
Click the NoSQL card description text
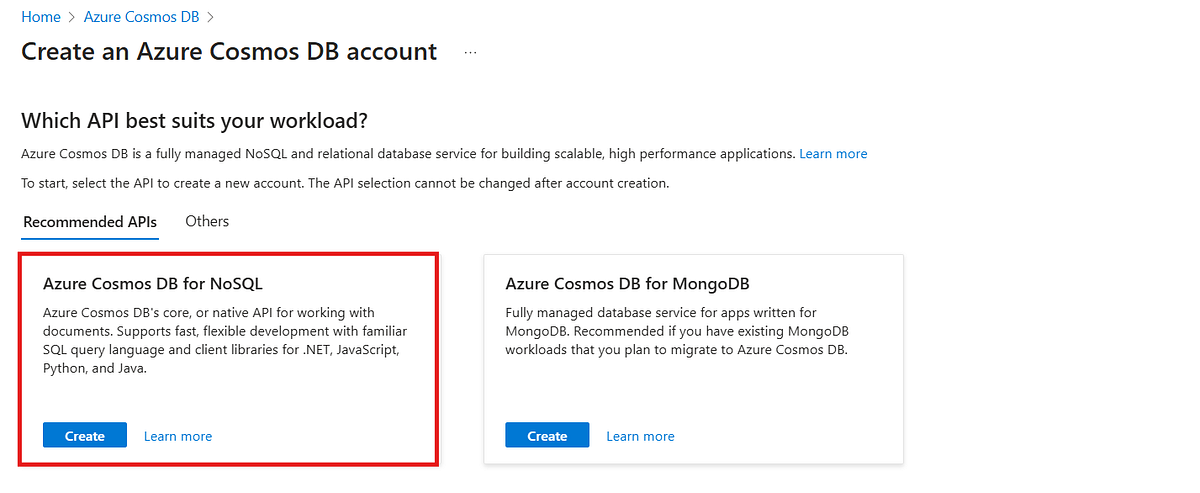225,341
